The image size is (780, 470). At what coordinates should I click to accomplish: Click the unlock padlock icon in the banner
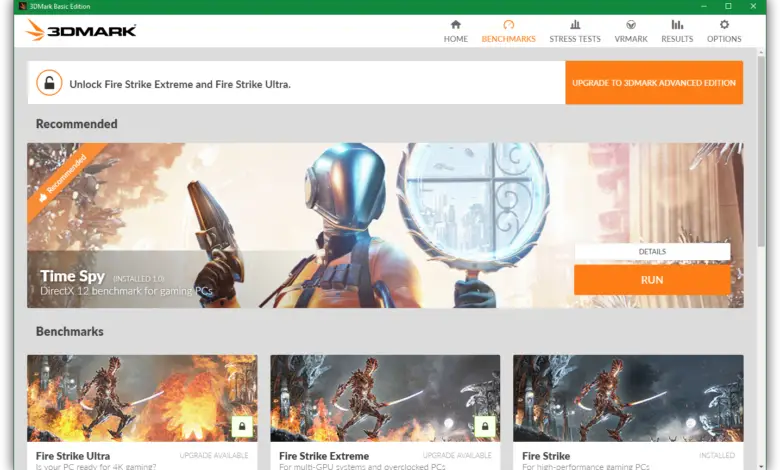(x=49, y=83)
